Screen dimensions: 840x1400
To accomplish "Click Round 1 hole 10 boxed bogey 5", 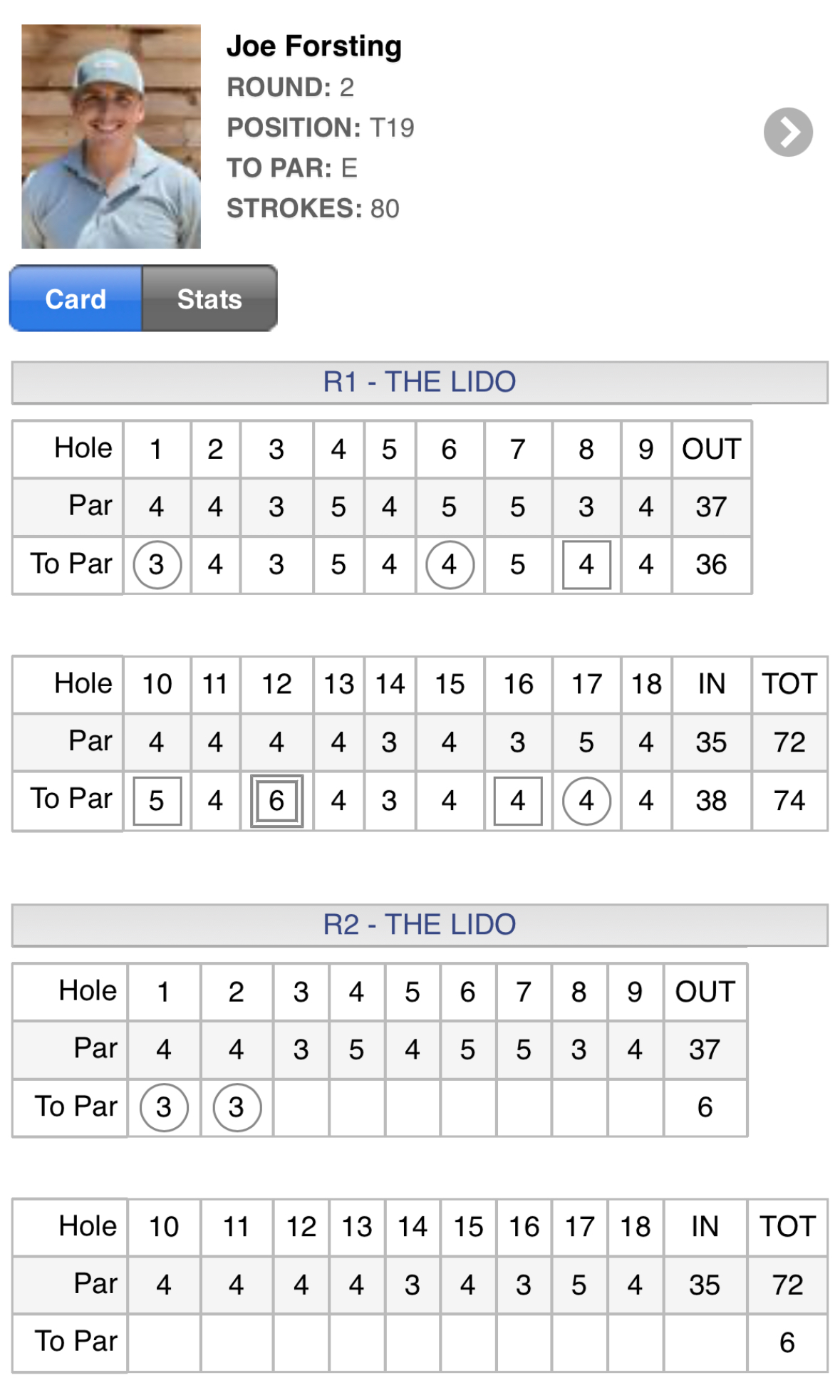I will click(x=157, y=801).
